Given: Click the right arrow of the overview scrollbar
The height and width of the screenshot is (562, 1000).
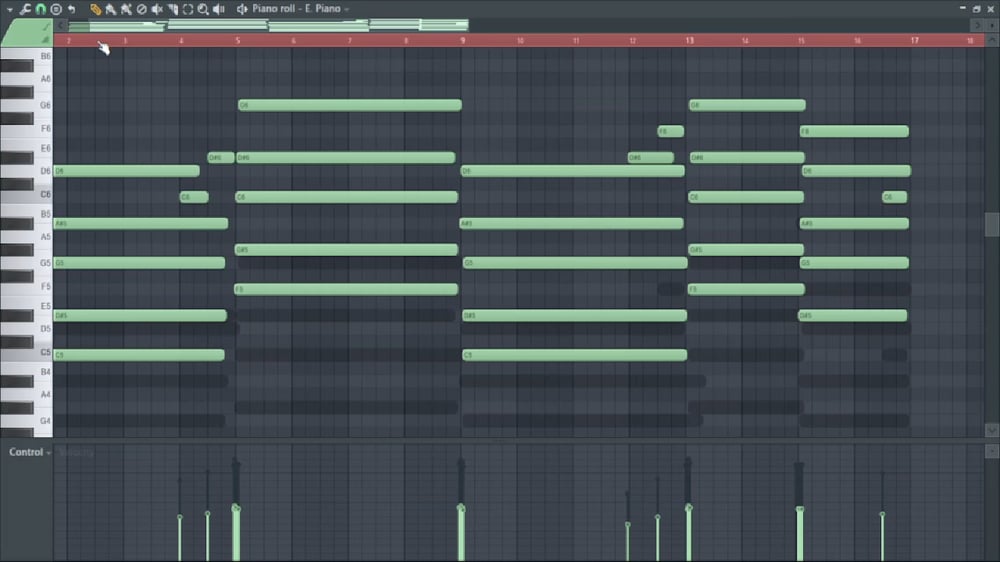Looking at the screenshot, I should (977, 26).
